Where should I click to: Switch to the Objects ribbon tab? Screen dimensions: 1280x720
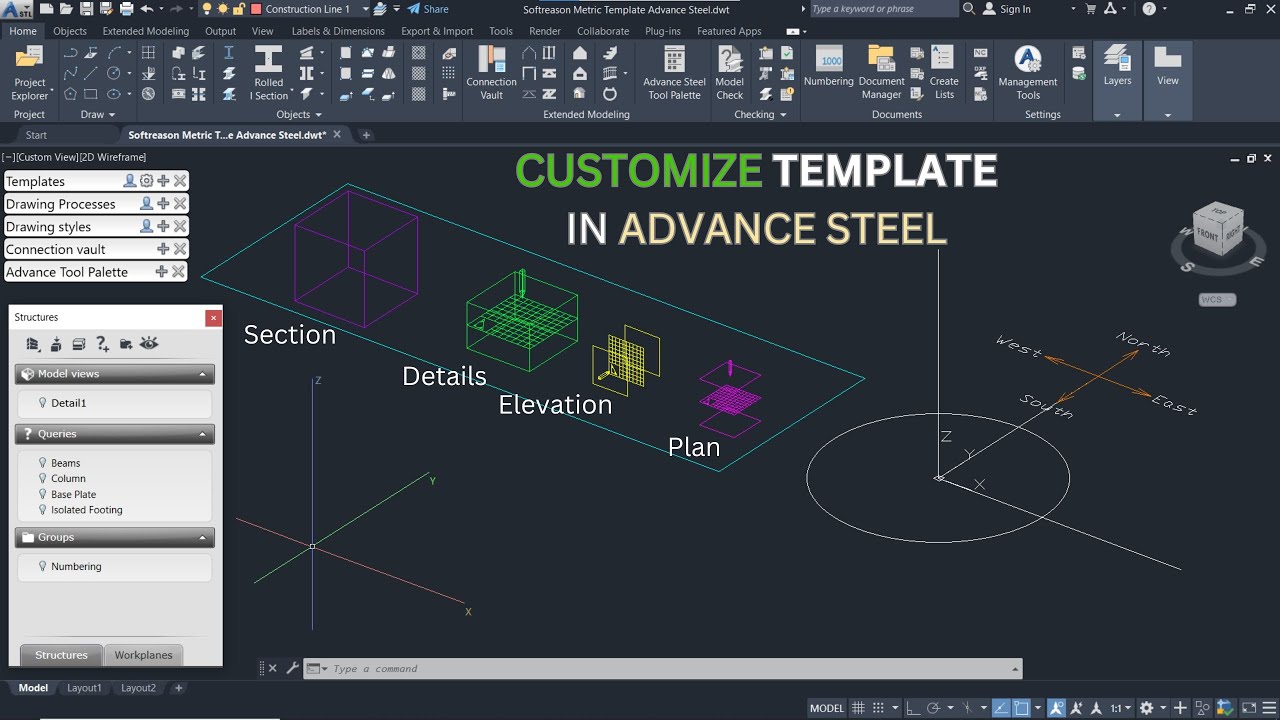70,31
